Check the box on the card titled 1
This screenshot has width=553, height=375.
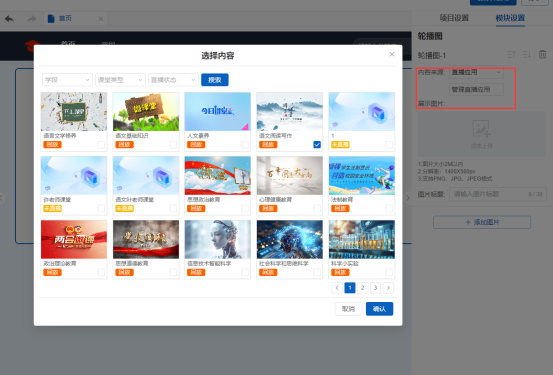[389, 145]
